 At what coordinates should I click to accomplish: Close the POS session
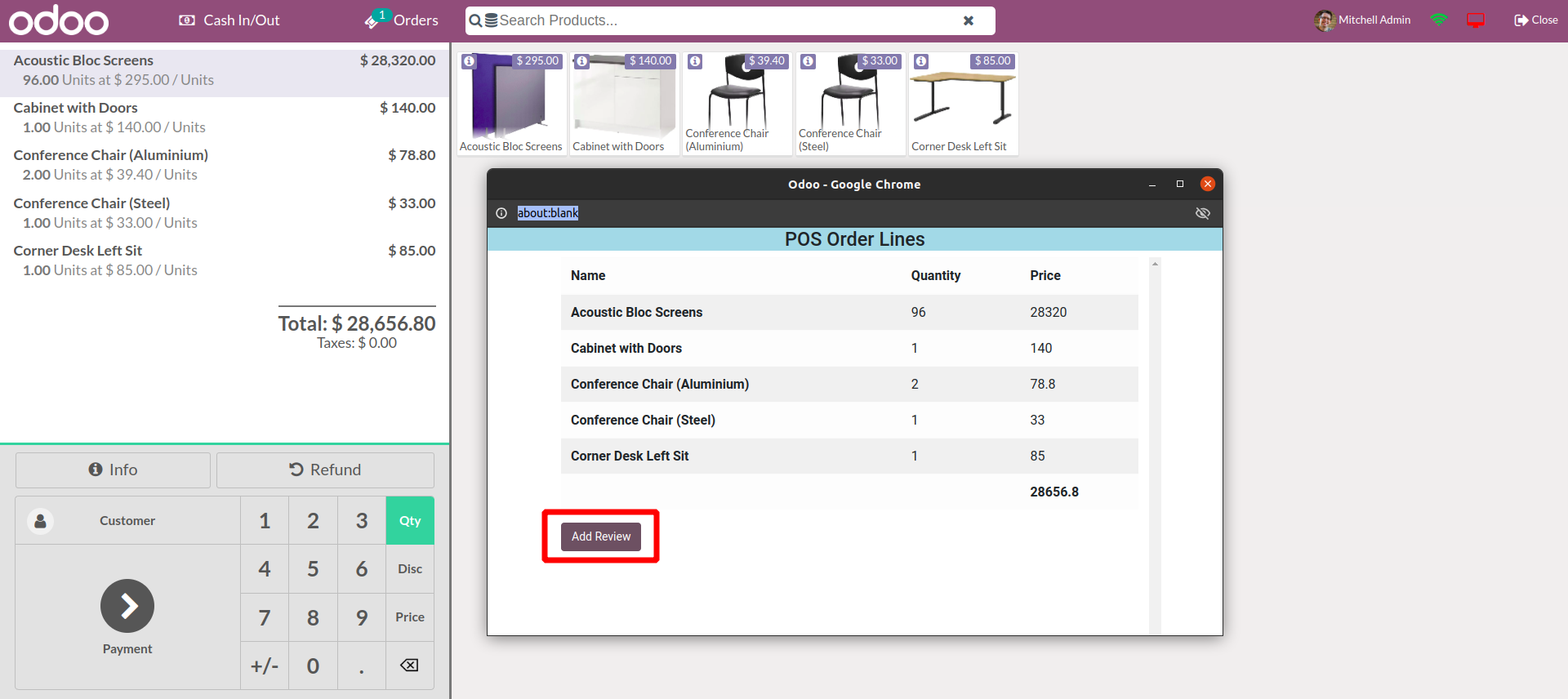[x=1536, y=20]
